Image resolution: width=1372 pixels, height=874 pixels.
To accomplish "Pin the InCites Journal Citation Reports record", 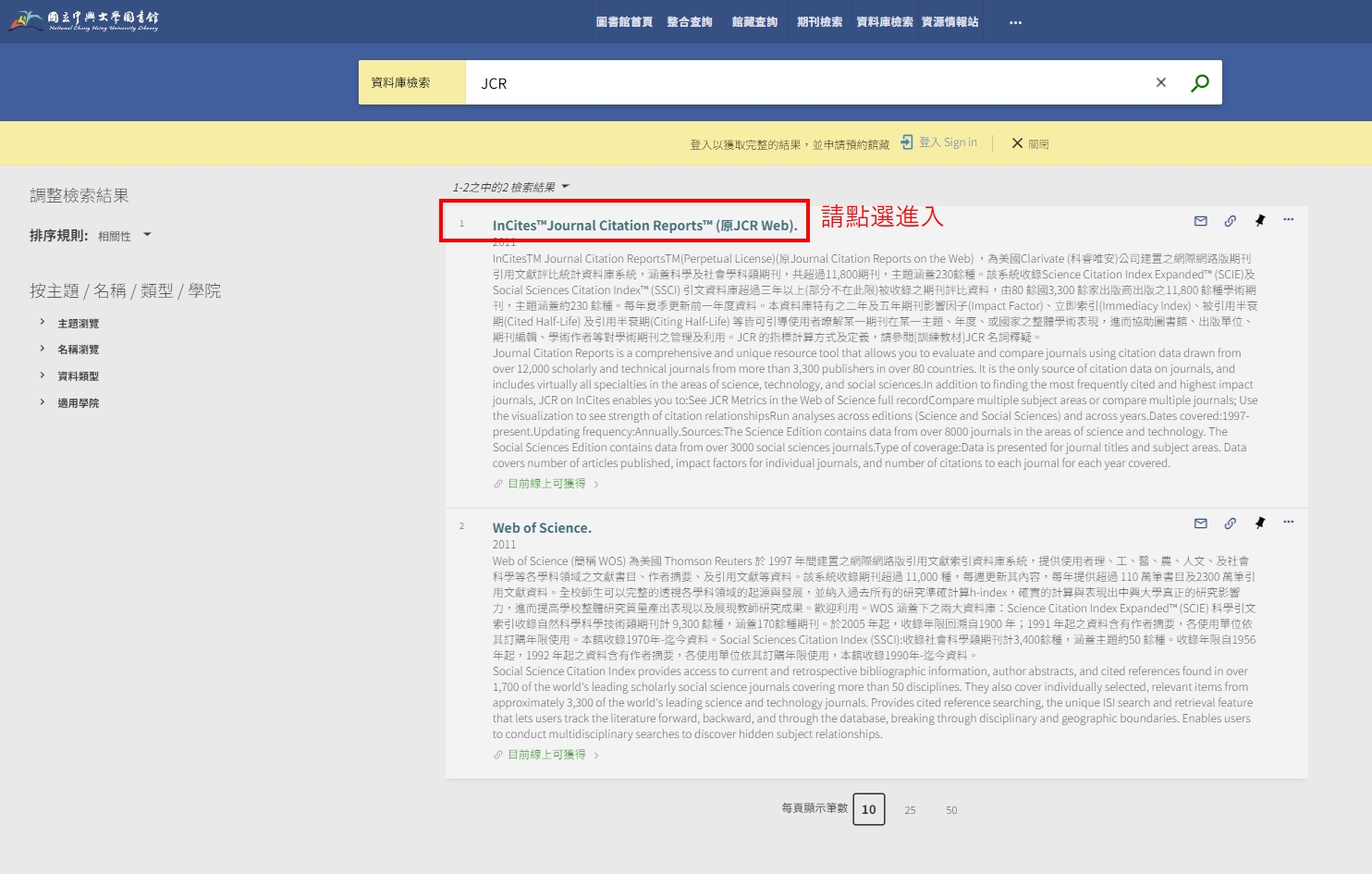I will click(1259, 220).
